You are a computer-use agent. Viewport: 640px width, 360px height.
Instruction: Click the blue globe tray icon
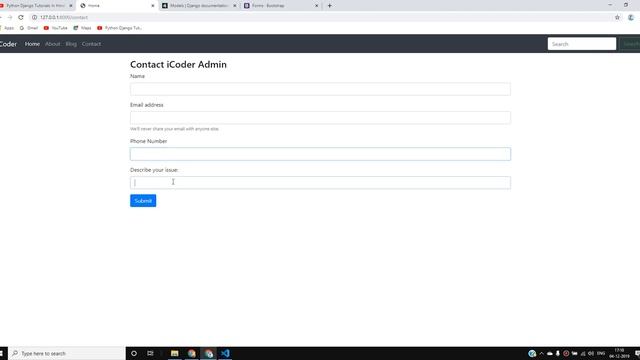(x=532, y=353)
